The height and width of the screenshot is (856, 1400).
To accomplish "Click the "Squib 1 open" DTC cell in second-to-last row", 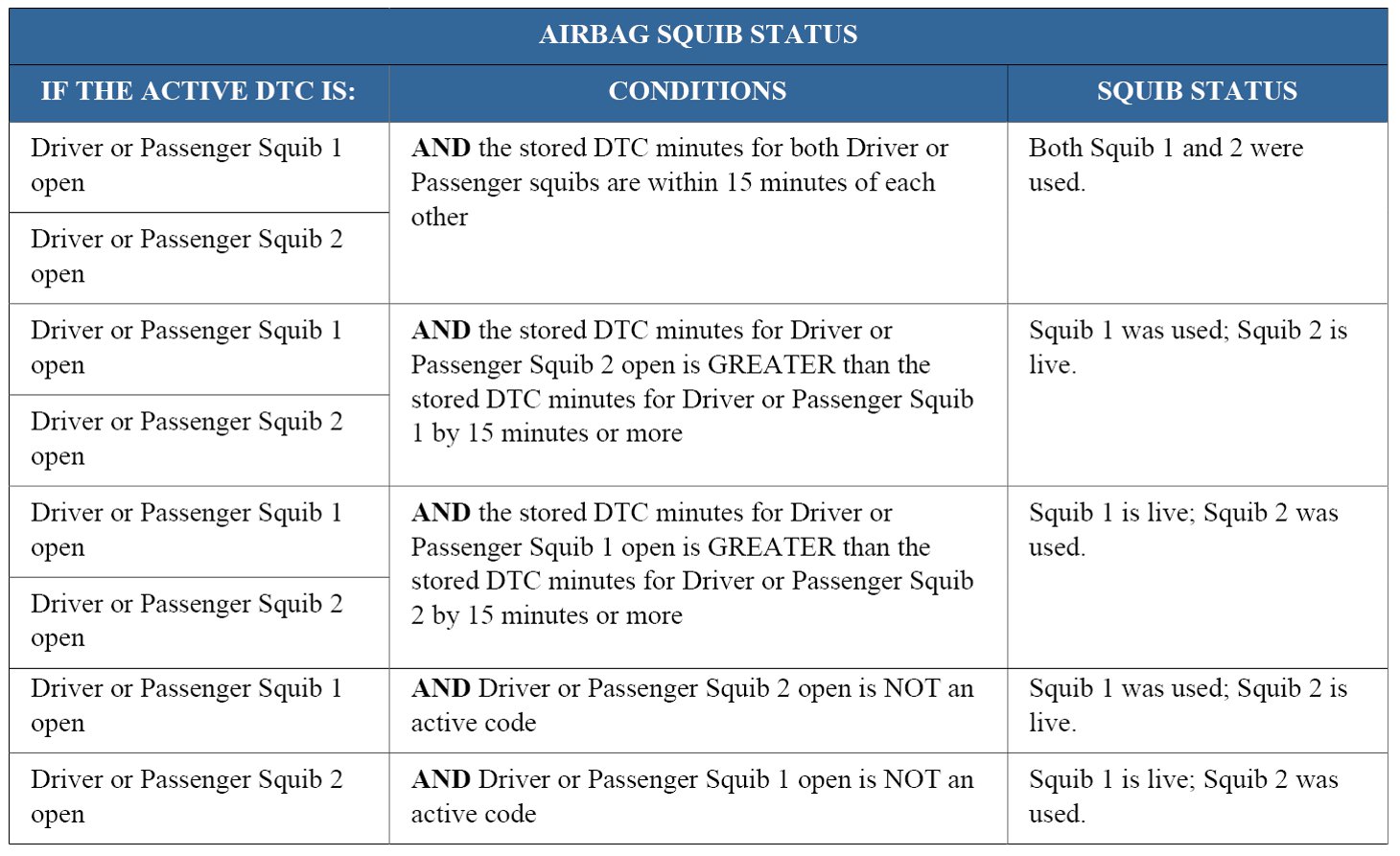I will (186, 706).
